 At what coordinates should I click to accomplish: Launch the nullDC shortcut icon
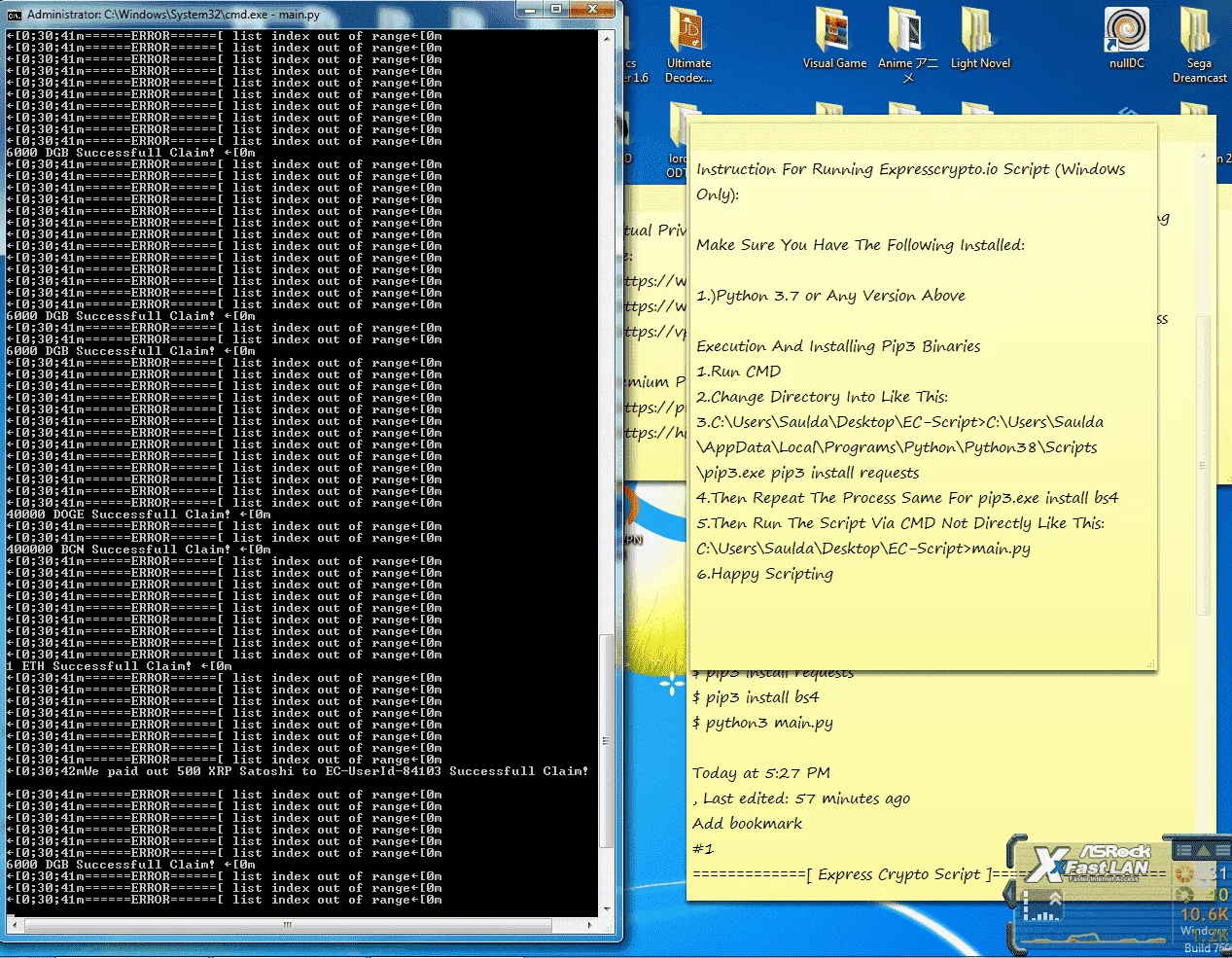point(1127,39)
